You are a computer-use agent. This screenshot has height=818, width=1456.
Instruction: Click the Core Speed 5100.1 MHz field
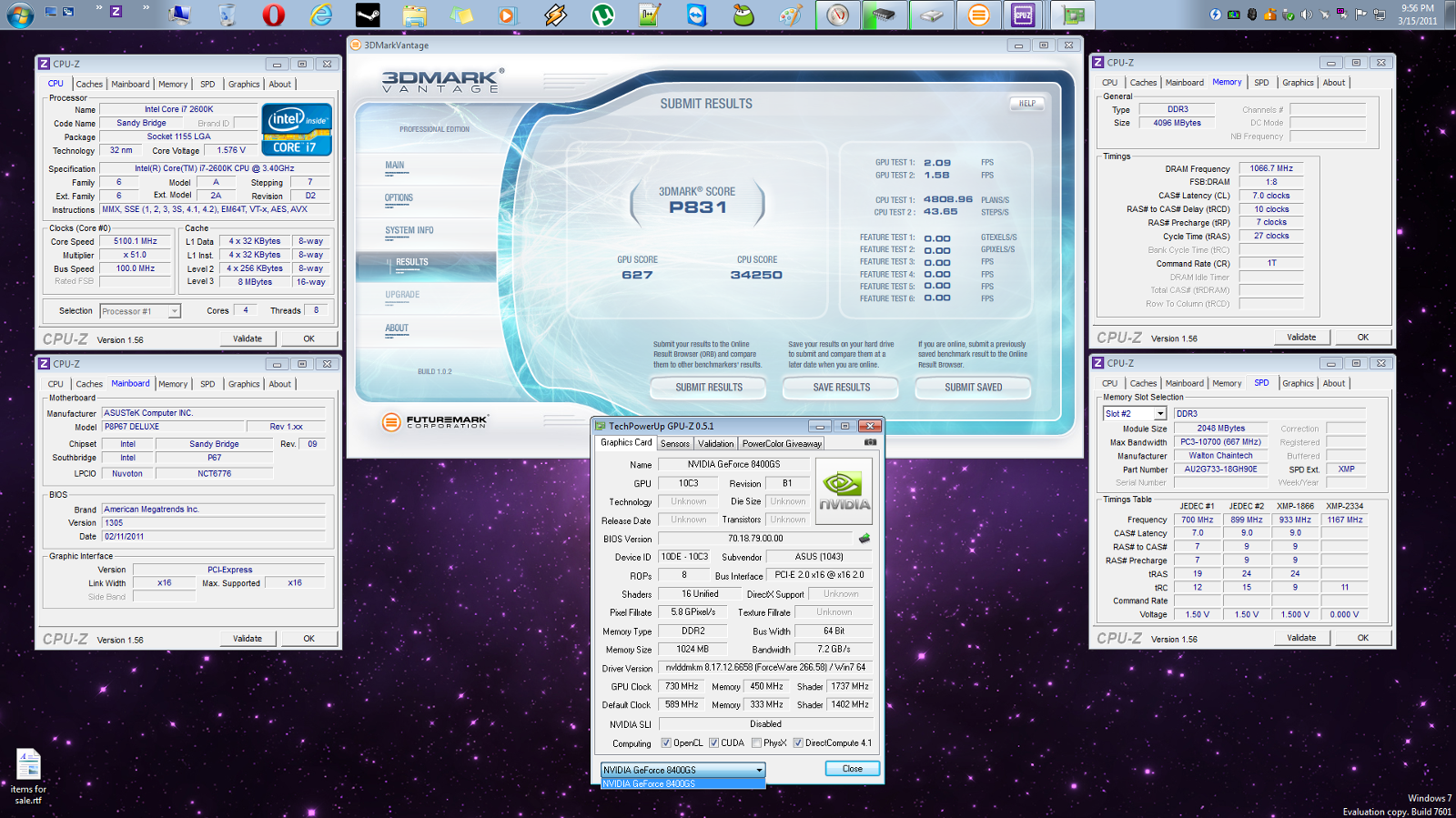tap(136, 241)
